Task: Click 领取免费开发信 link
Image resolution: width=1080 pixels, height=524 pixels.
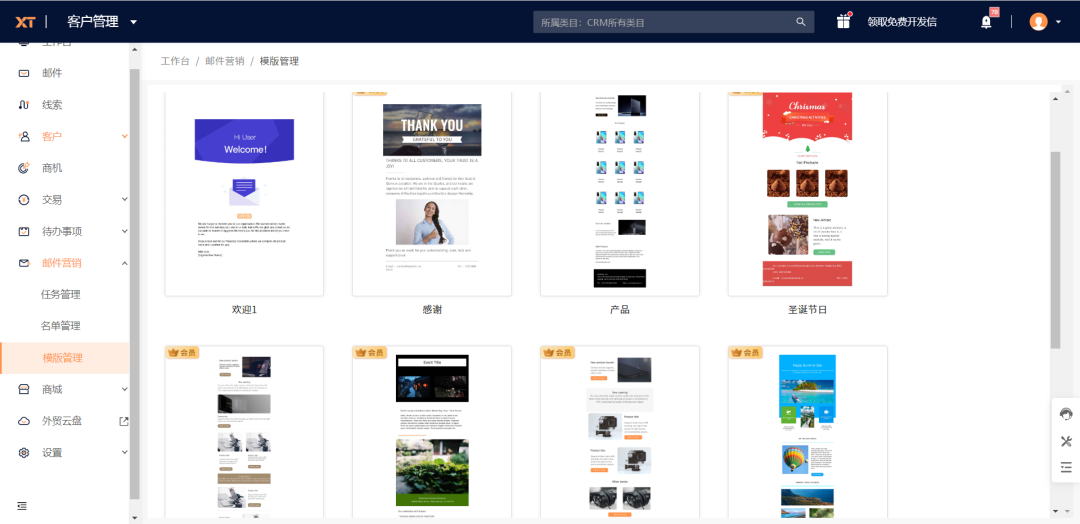Action: pos(902,22)
